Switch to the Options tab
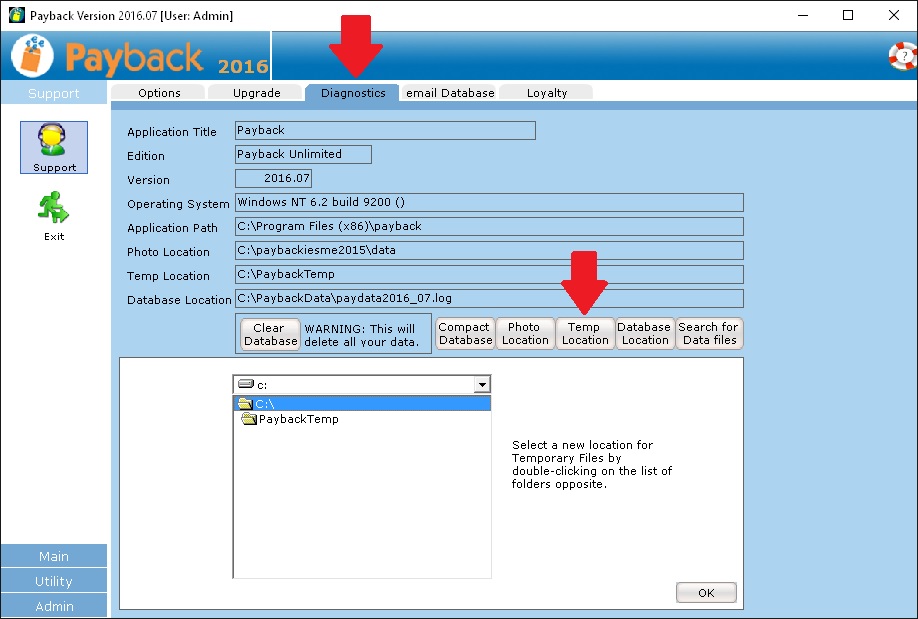Viewport: 918px width, 619px height. [x=159, y=93]
